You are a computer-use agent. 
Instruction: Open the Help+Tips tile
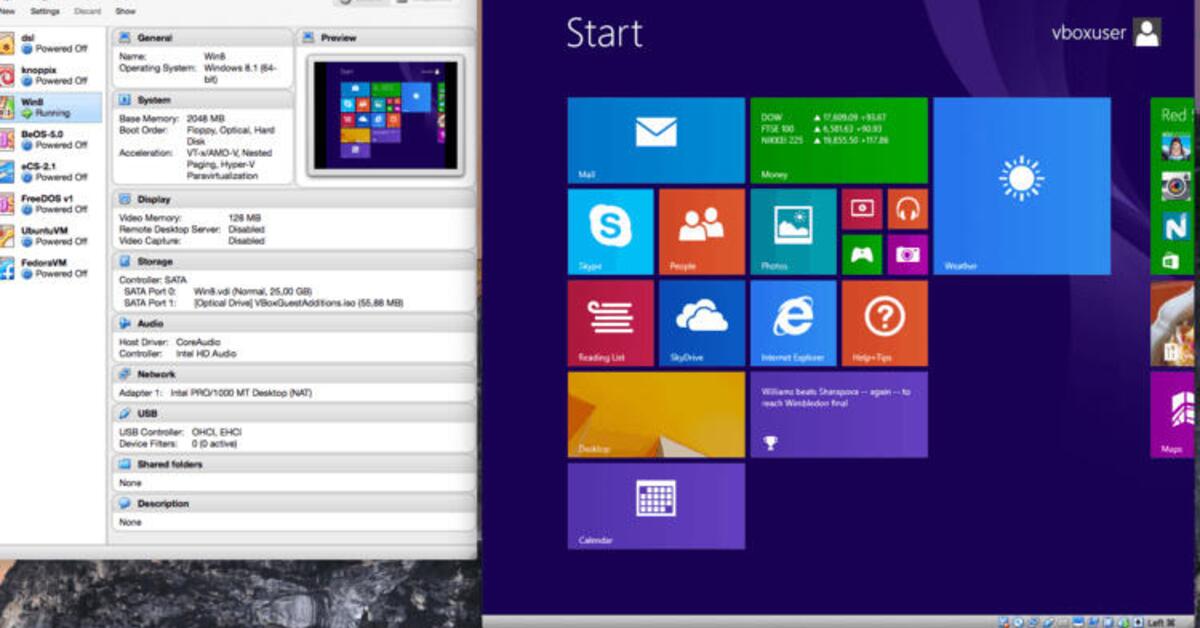click(x=884, y=323)
